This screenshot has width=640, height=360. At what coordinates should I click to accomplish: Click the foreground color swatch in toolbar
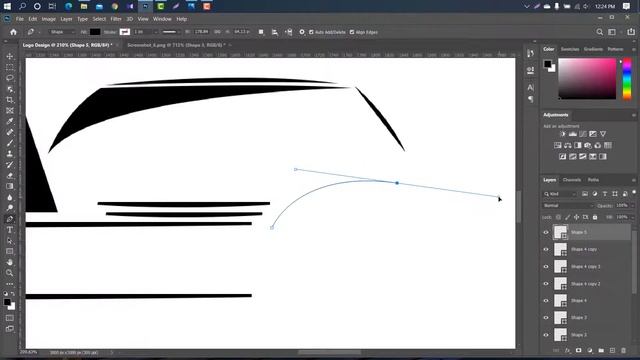pos(7,302)
